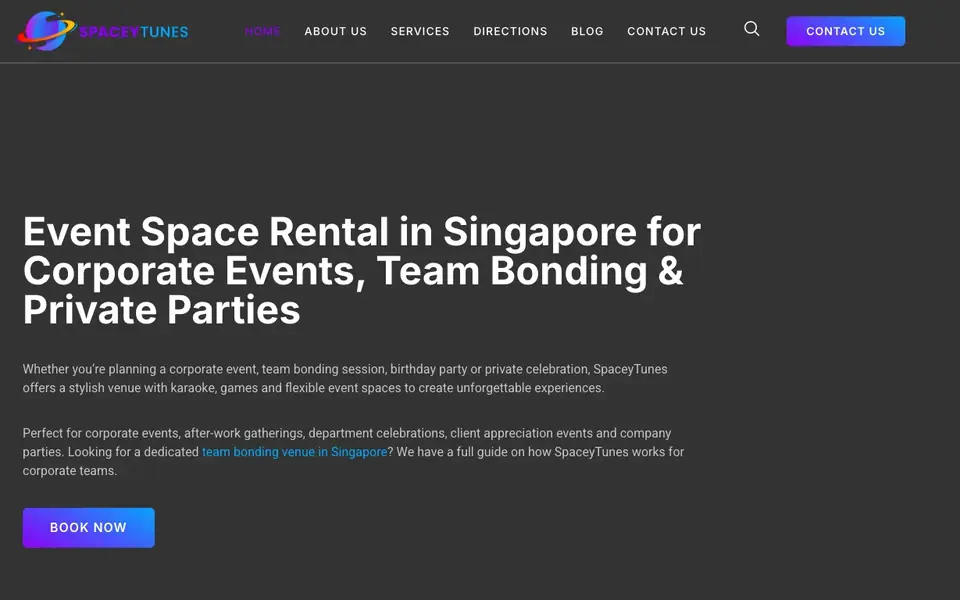Viewport: 960px width, 600px height.
Task: Click the gradient Contact Us header button
Action: pos(846,31)
